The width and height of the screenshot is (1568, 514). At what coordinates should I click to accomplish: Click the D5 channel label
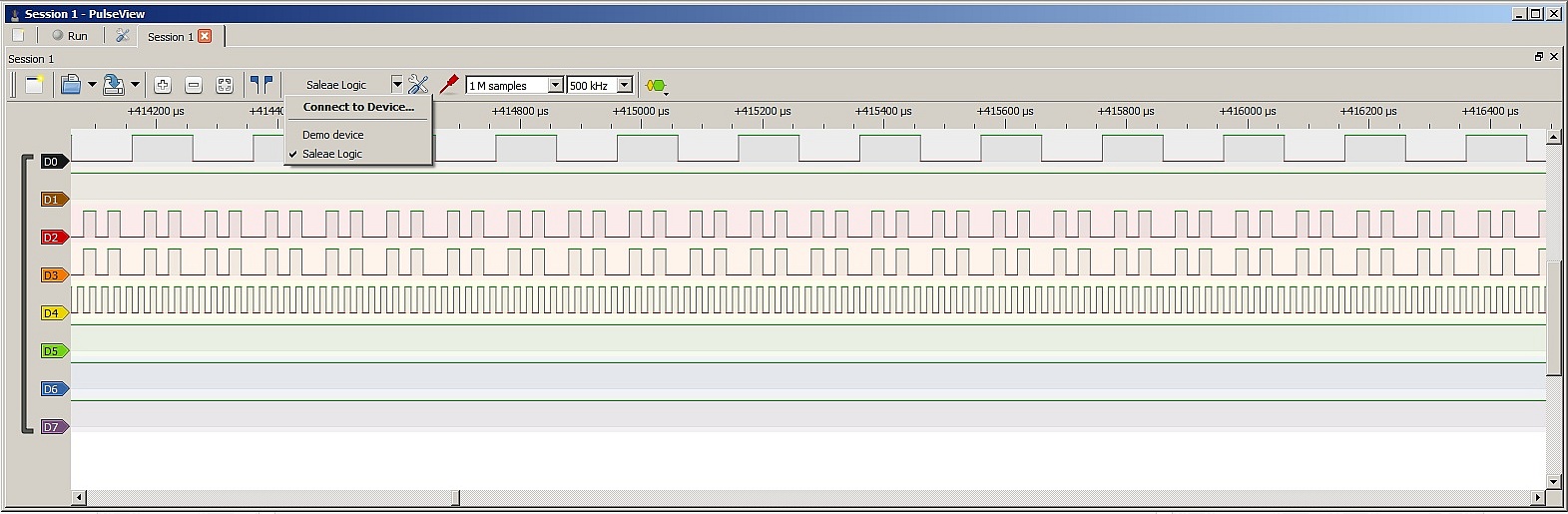click(54, 351)
